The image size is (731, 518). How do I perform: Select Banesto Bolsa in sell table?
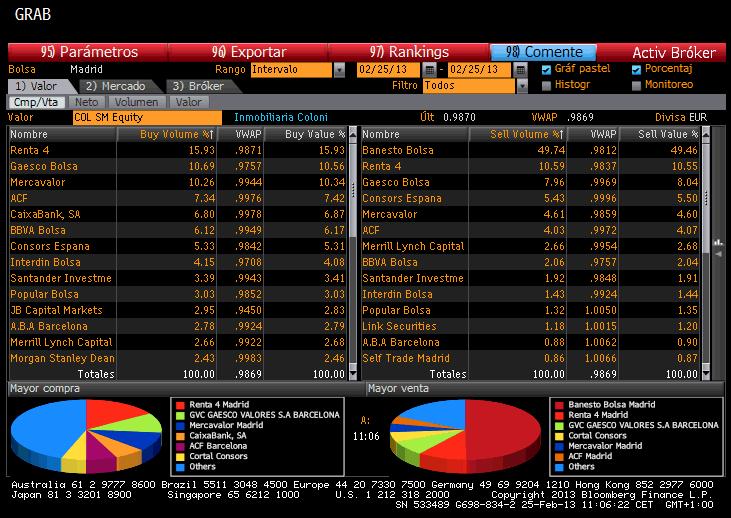[x=530, y=150]
